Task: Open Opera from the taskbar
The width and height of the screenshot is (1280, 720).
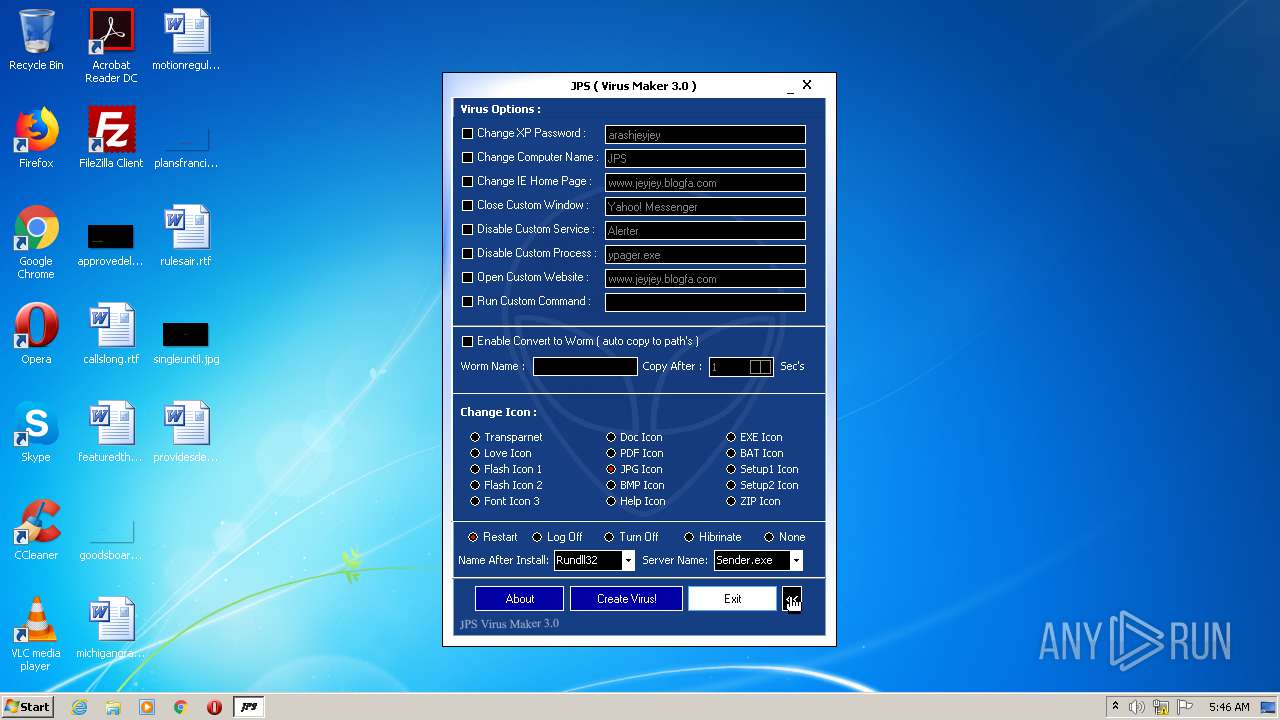Action: click(214, 707)
